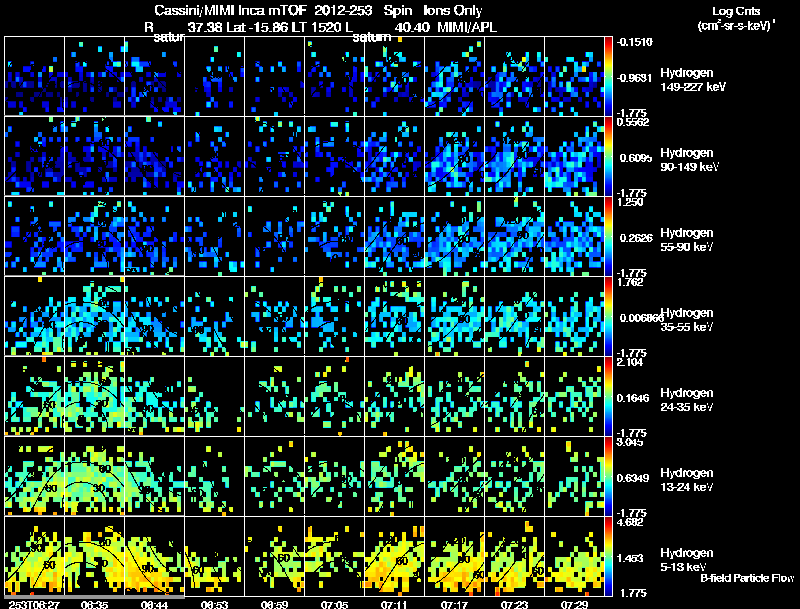
Task: Click the '06:53' time axis label
Action: [214, 604]
